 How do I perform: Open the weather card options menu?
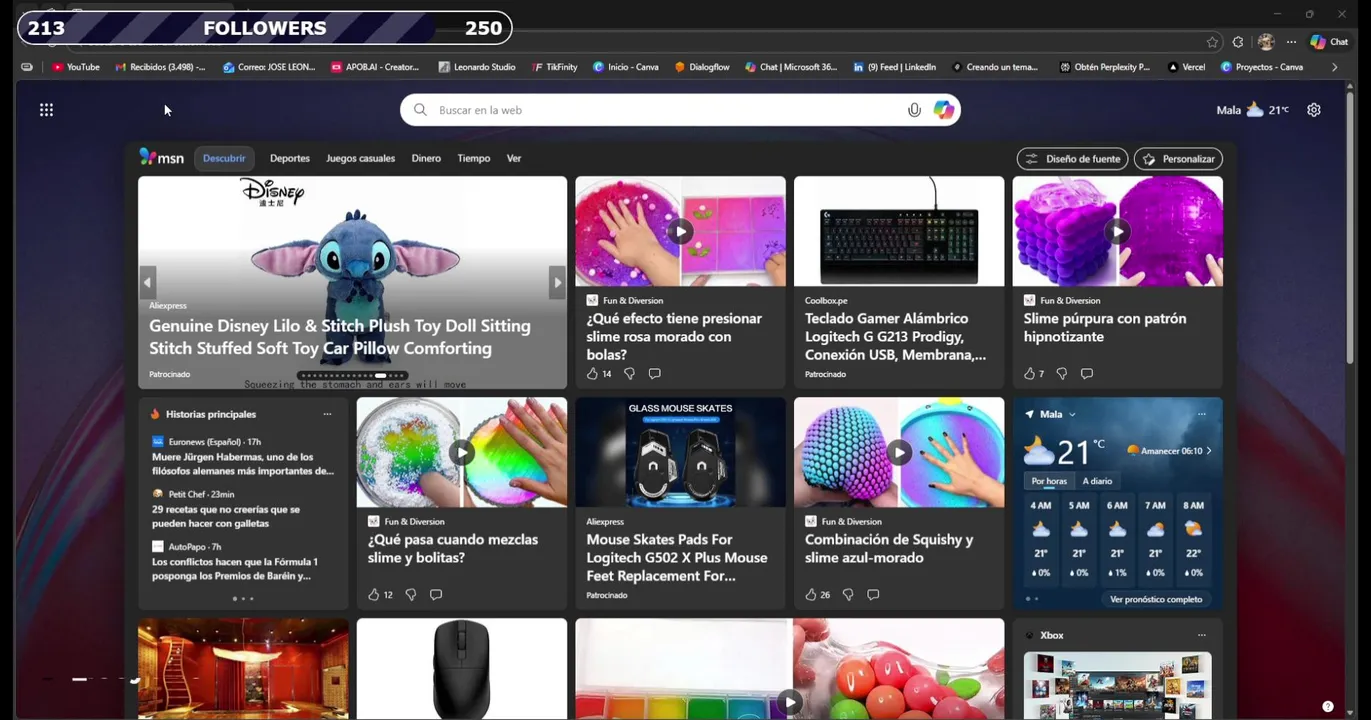[1202, 414]
